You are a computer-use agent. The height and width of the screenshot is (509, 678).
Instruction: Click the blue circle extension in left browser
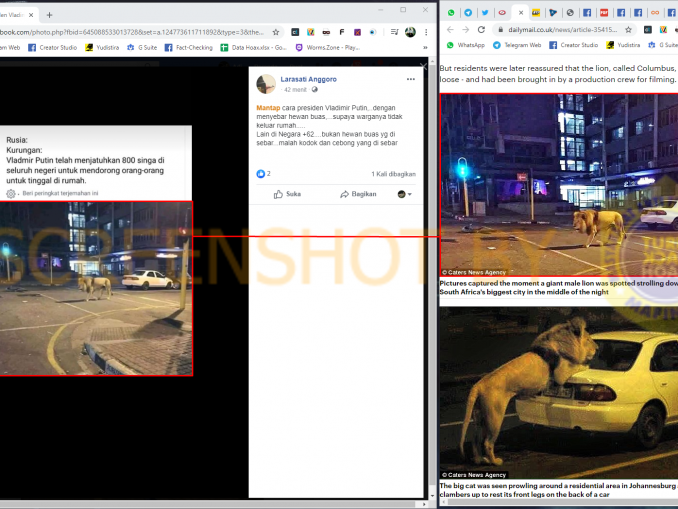[373, 32]
